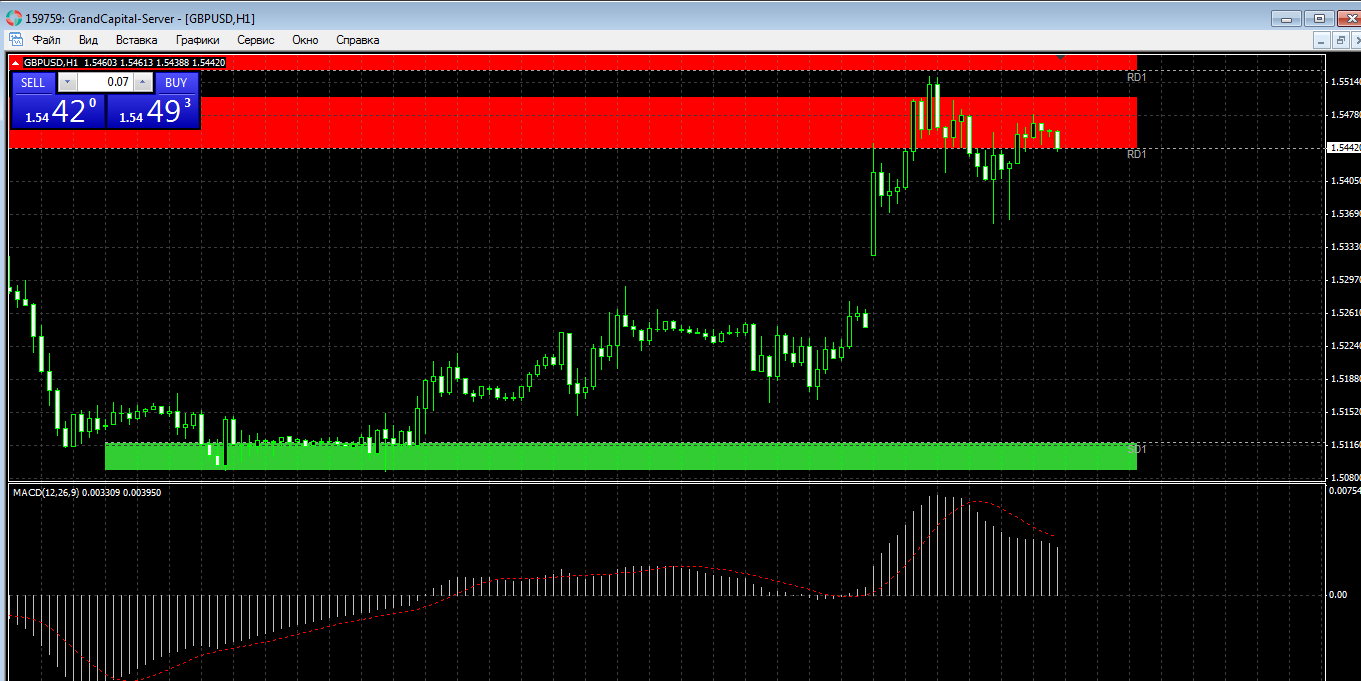Minimize the GrandCapital-Server main window
Viewport: 1361px width, 681px height.
pos(1286,18)
